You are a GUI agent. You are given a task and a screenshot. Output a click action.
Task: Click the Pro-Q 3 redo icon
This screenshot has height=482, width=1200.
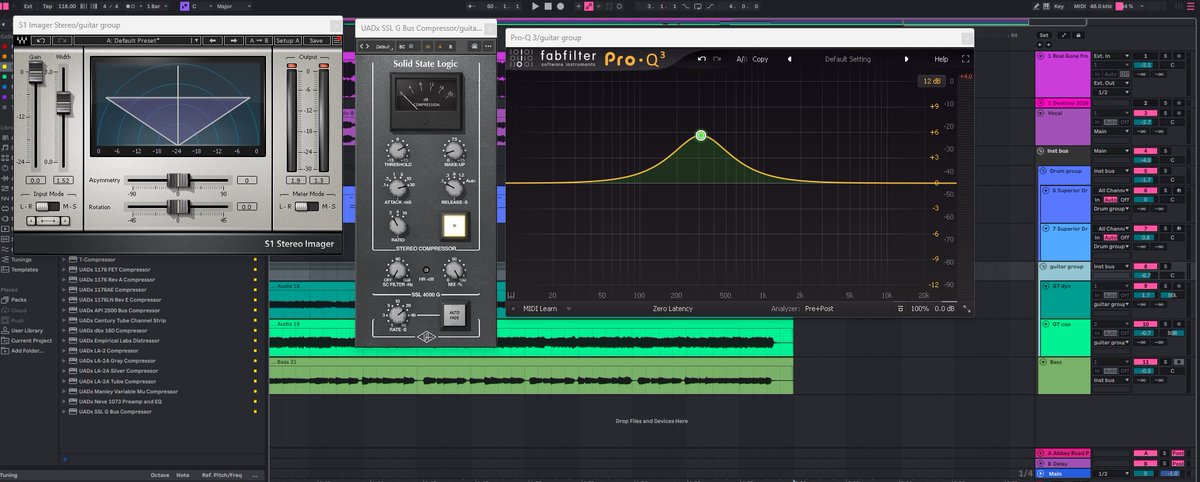click(719, 59)
